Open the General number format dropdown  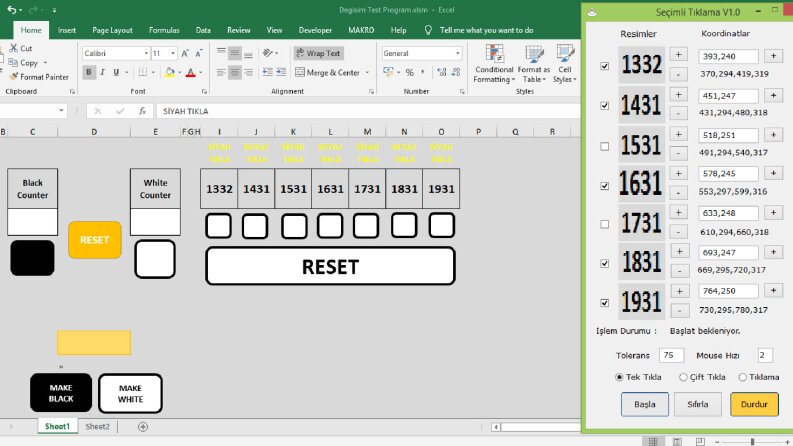pyautogui.click(x=458, y=53)
